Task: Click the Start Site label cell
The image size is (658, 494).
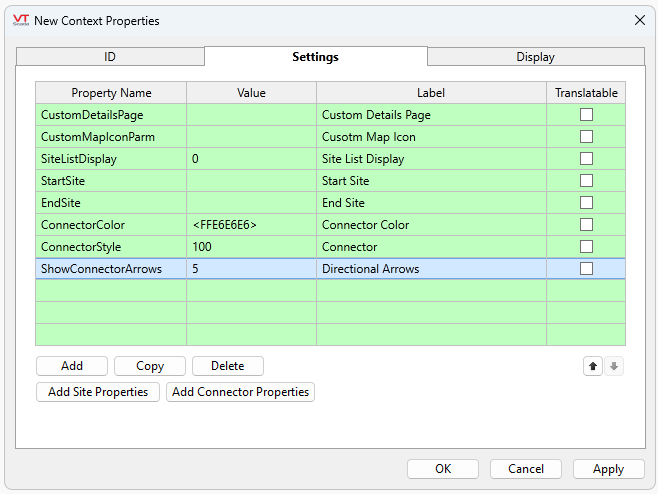Action: [x=431, y=181]
